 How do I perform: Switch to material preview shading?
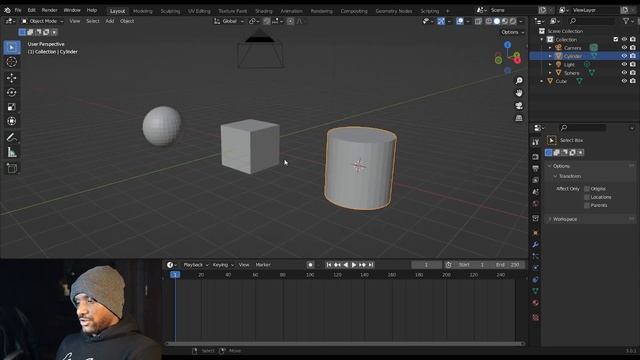[505, 21]
